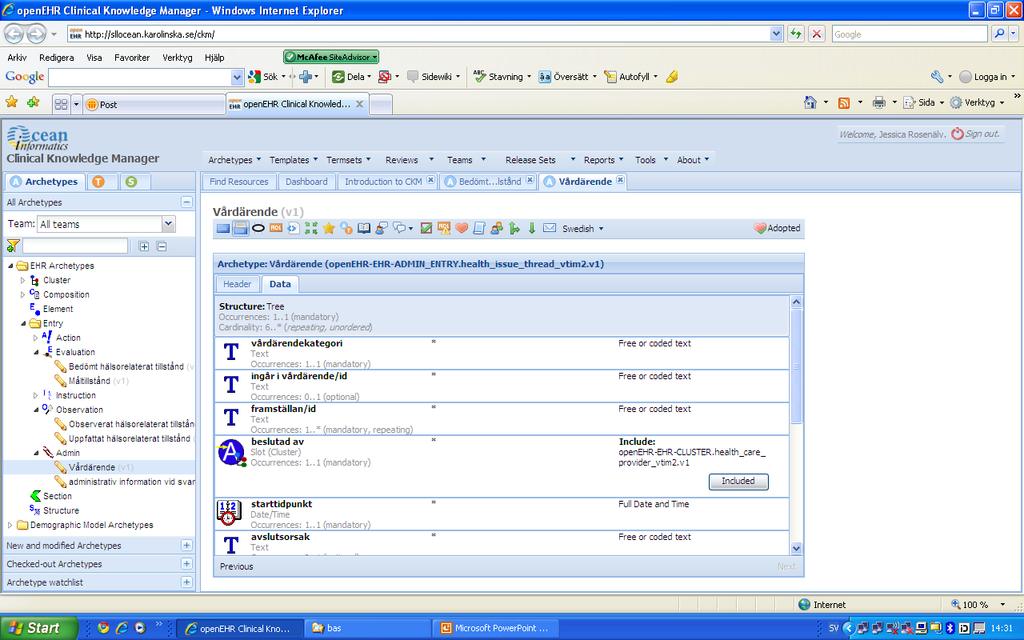This screenshot has width=1024, height=640.
Task: Close the Introduction to CKM tab
Action: pyautogui.click(x=430, y=180)
